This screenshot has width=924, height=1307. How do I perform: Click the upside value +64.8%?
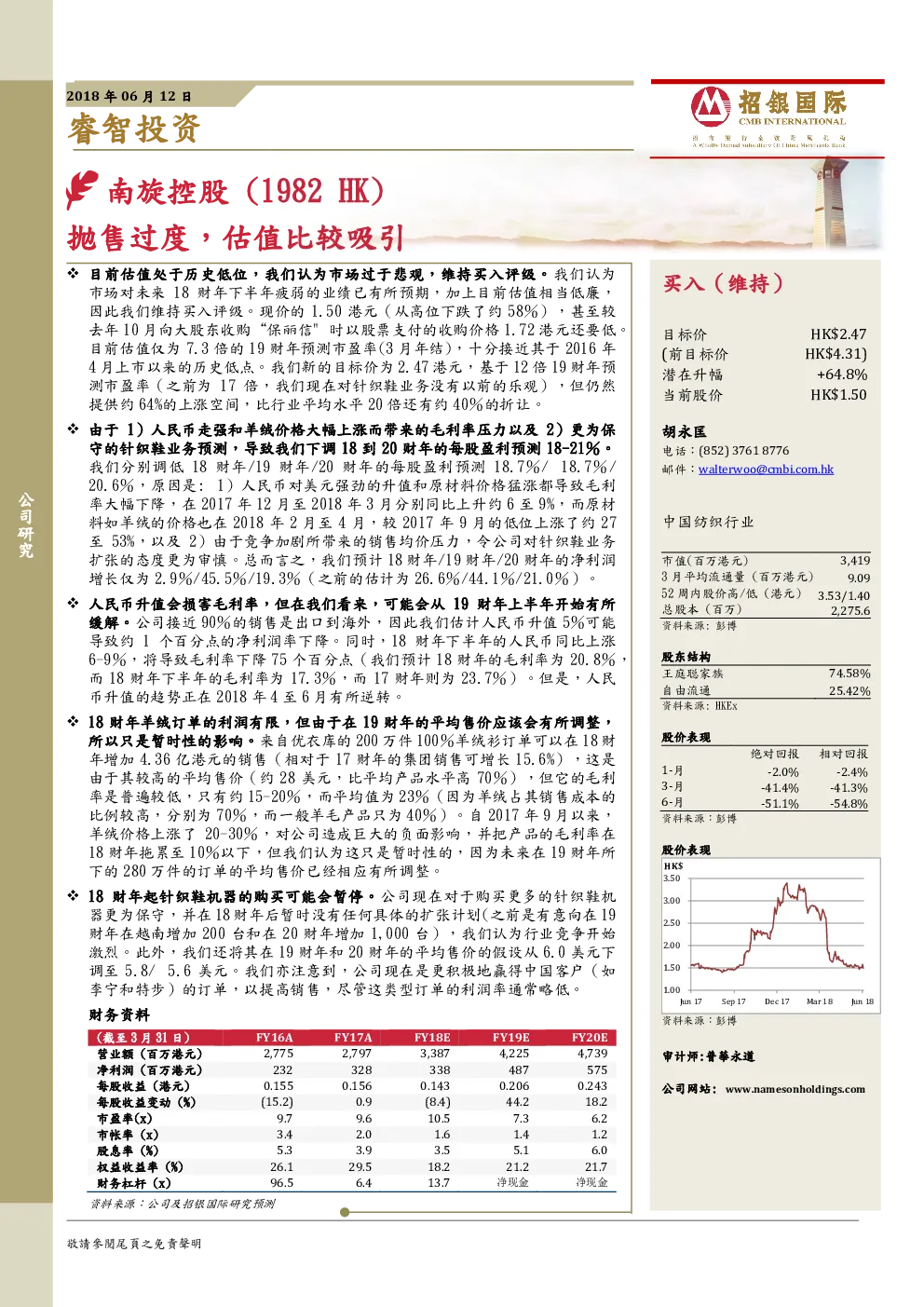pos(841,374)
